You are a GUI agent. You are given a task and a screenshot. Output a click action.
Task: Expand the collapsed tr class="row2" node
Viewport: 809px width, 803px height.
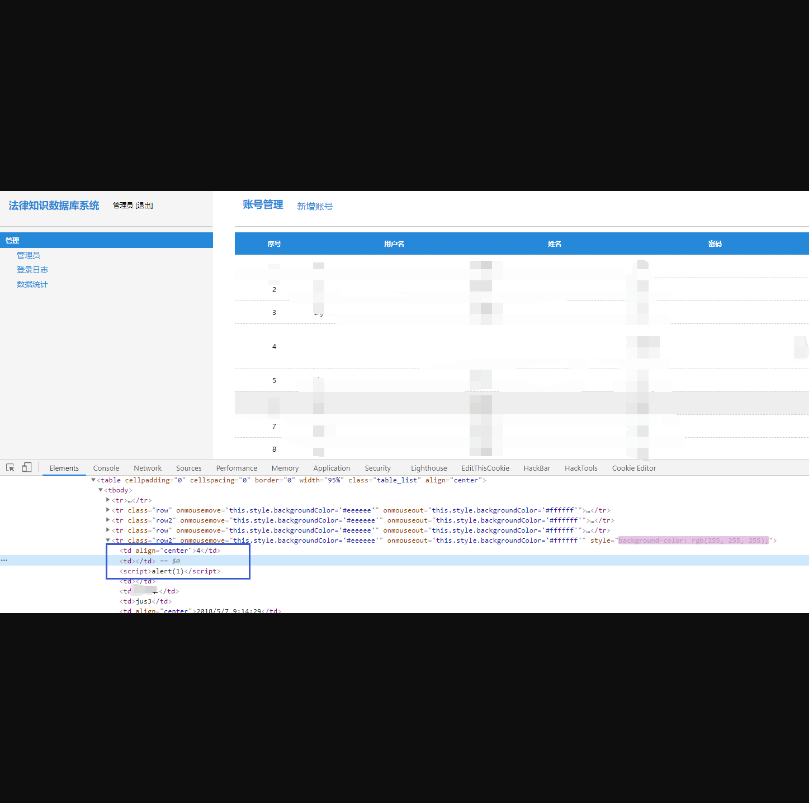click(108, 520)
